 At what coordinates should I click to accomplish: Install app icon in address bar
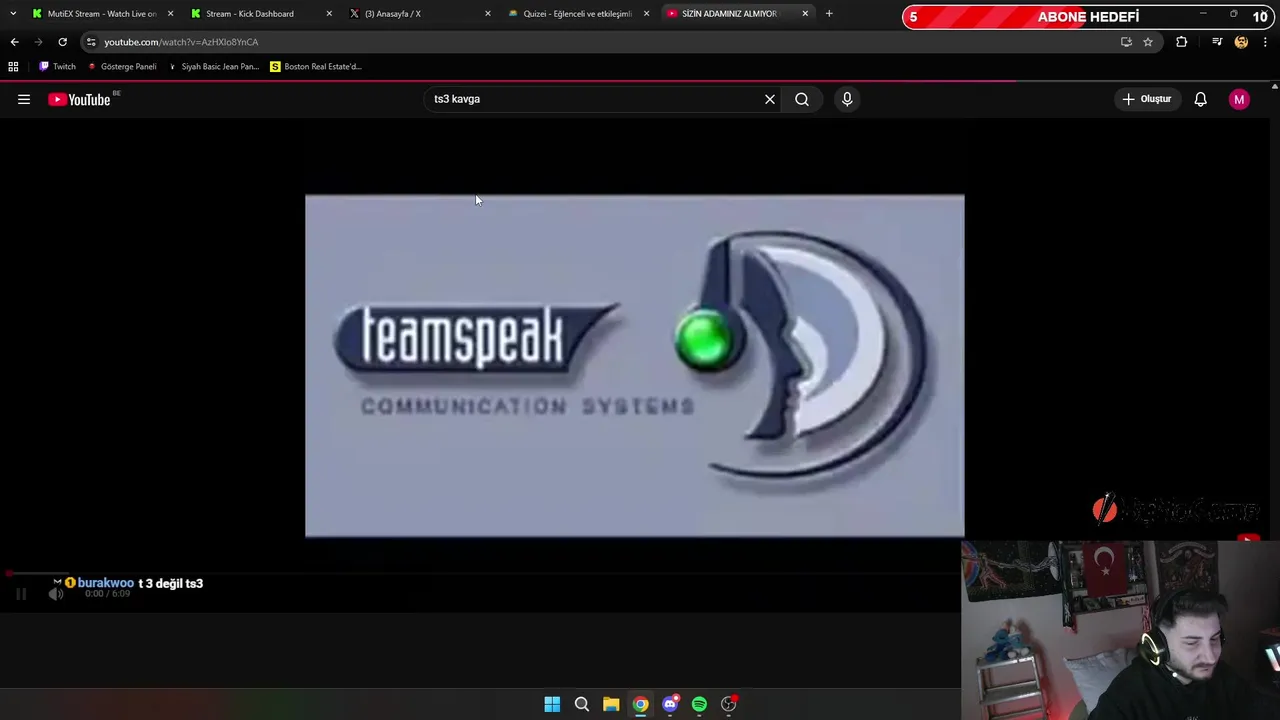click(1126, 42)
